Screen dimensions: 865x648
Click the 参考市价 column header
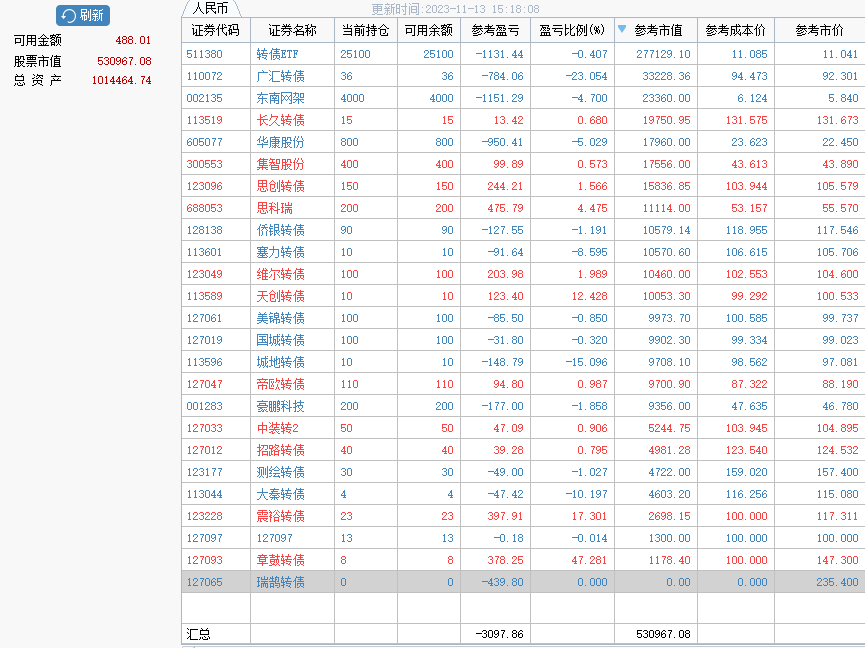pyautogui.click(x=820, y=30)
